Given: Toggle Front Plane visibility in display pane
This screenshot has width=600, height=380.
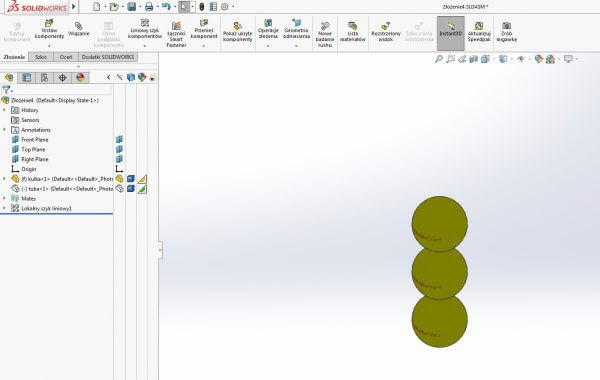Looking at the screenshot, I should pyautogui.click(x=119, y=139).
